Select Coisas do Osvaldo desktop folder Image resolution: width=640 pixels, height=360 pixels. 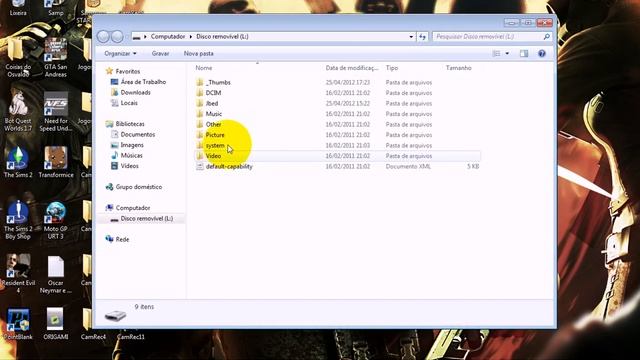18,58
